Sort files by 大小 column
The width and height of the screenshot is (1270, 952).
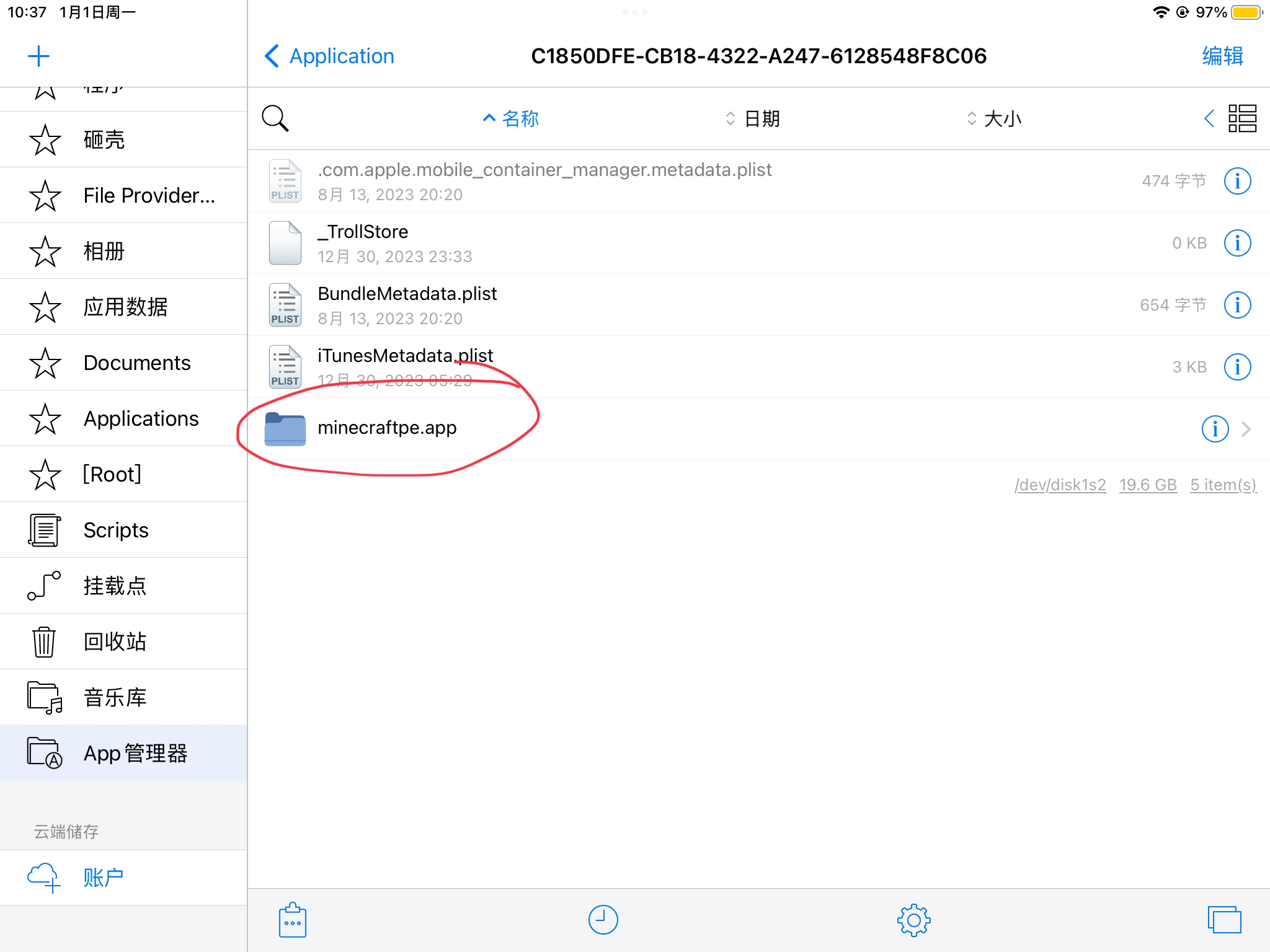pos(993,118)
